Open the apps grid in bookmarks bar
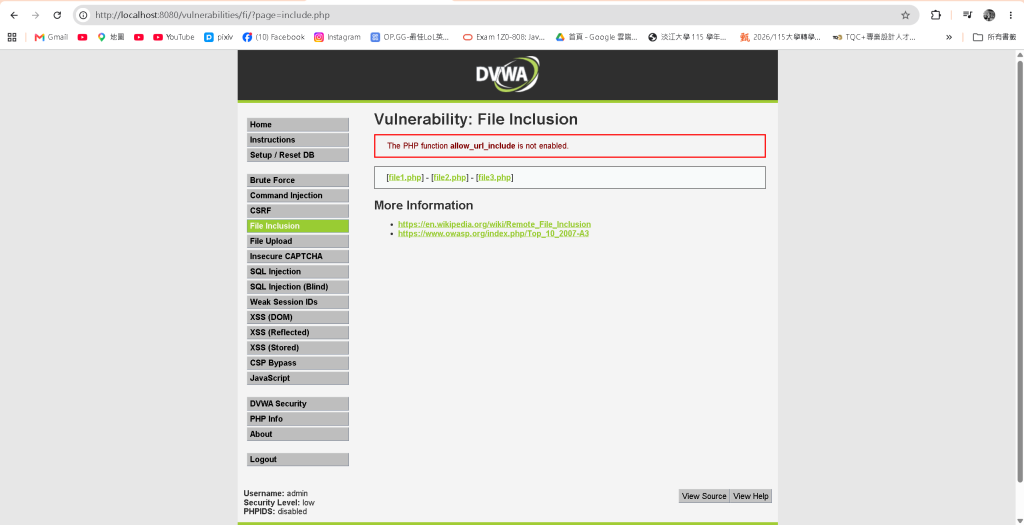Viewport: 1024px width, 525px height. 12,37
